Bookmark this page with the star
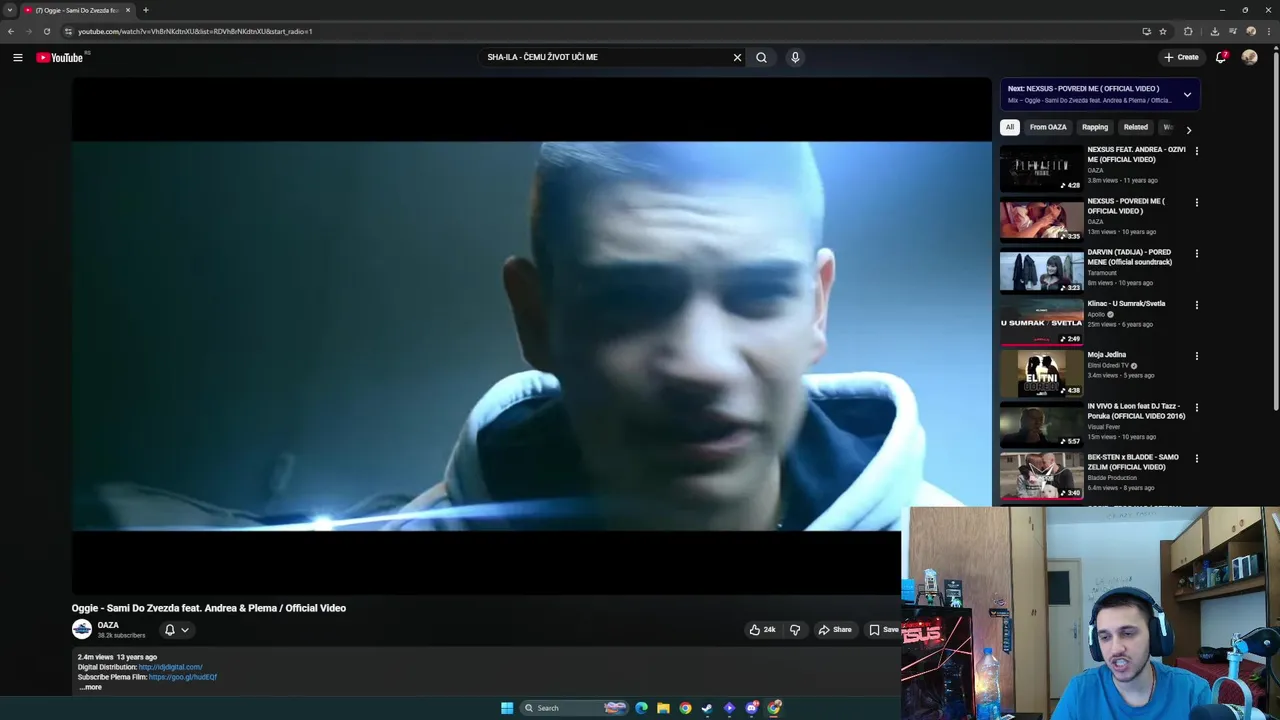 [1163, 31]
